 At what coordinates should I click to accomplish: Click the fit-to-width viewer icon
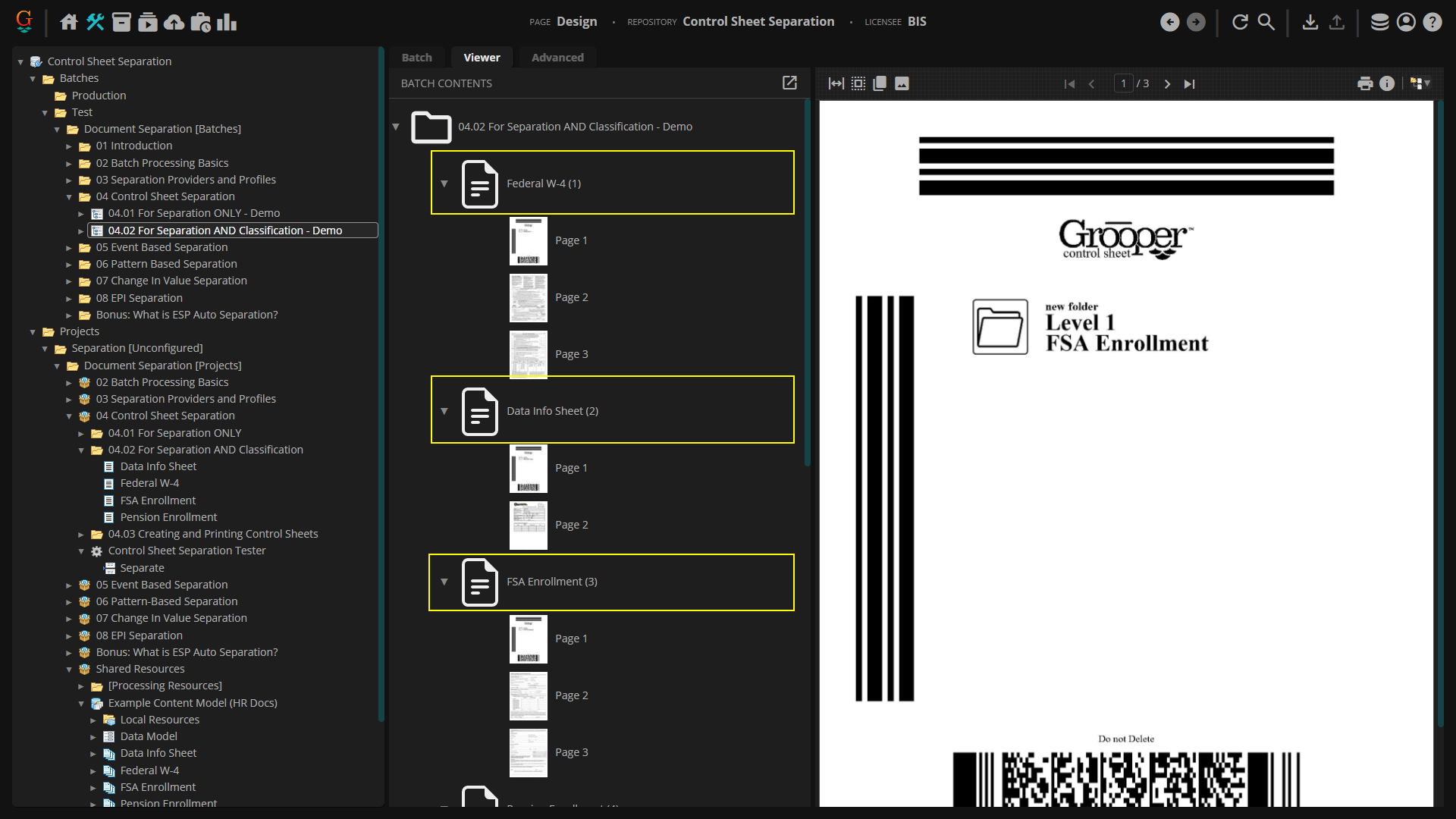coord(836,83)
